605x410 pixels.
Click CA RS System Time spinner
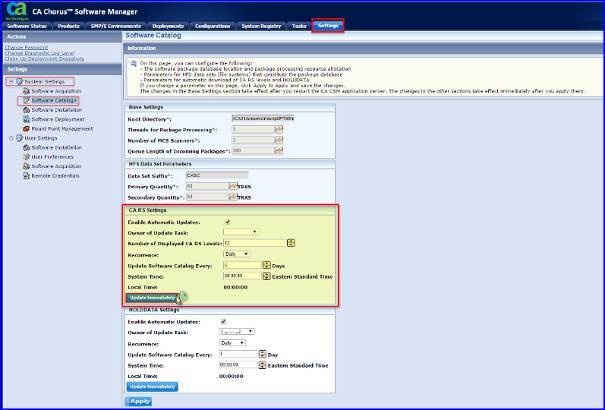267,276
